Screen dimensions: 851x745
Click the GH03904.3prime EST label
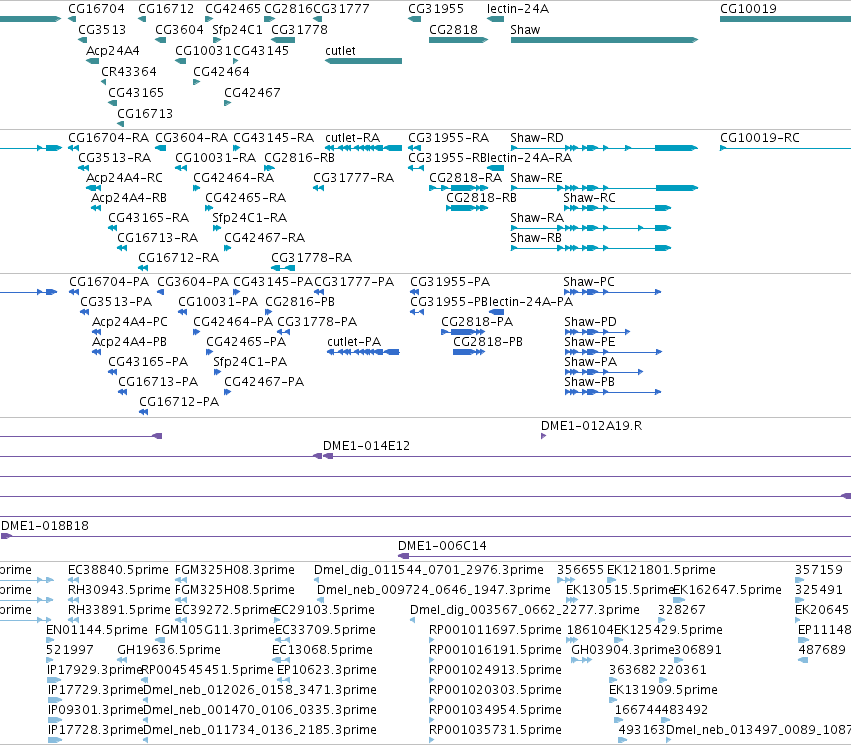[x=623, y=650]
